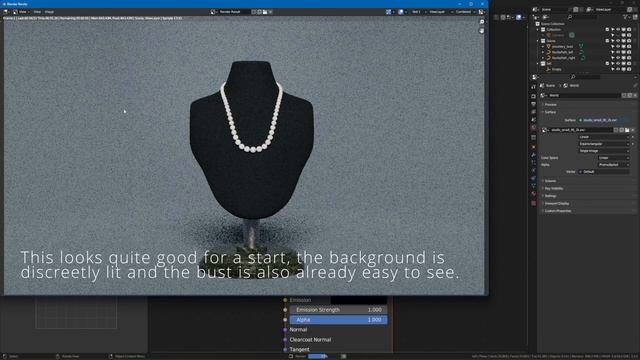Click the hand pan icon in render view
Screen dimensions: 640x360
pos(482,31)
